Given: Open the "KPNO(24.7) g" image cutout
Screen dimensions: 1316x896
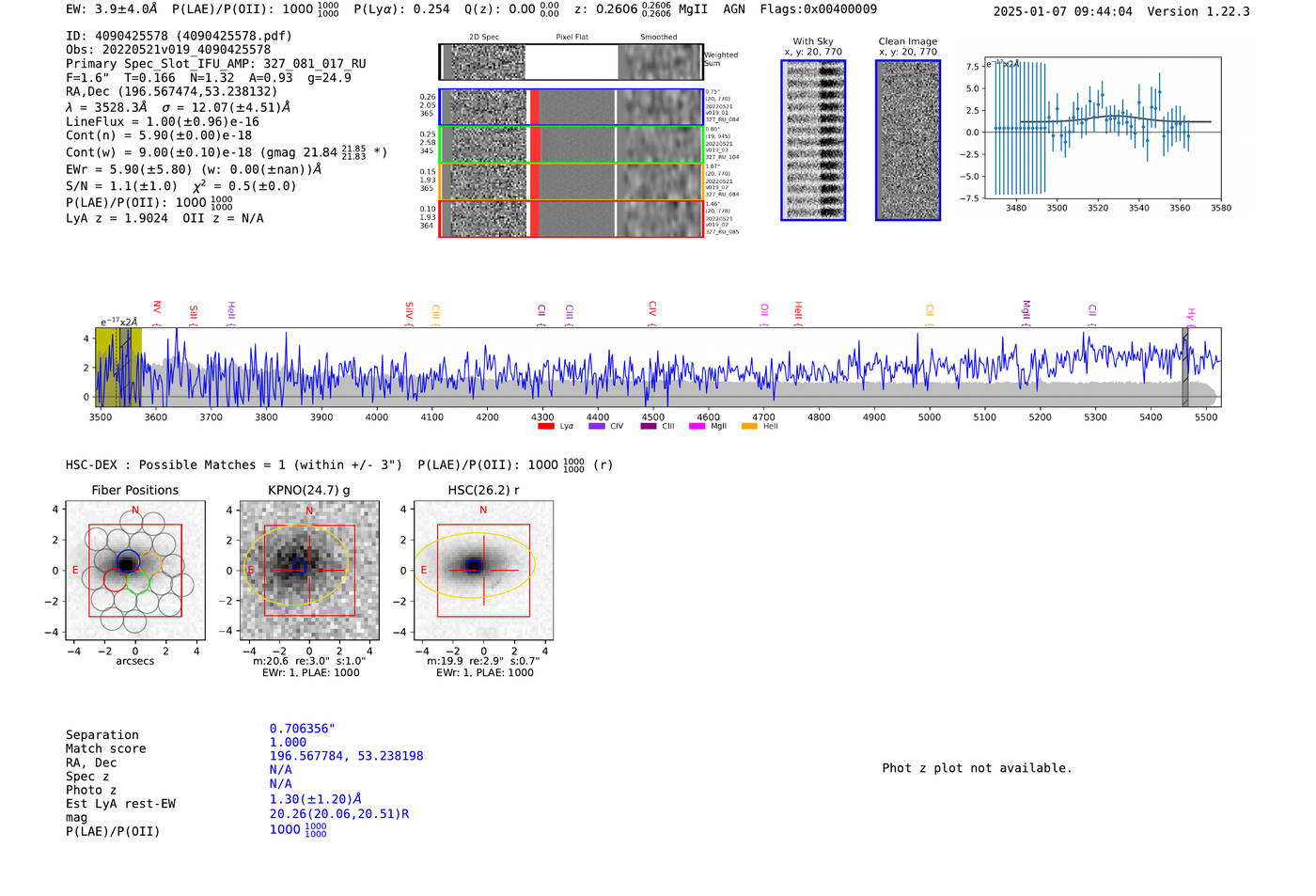Looking at the screenshot, I should (x=309, y=570).
